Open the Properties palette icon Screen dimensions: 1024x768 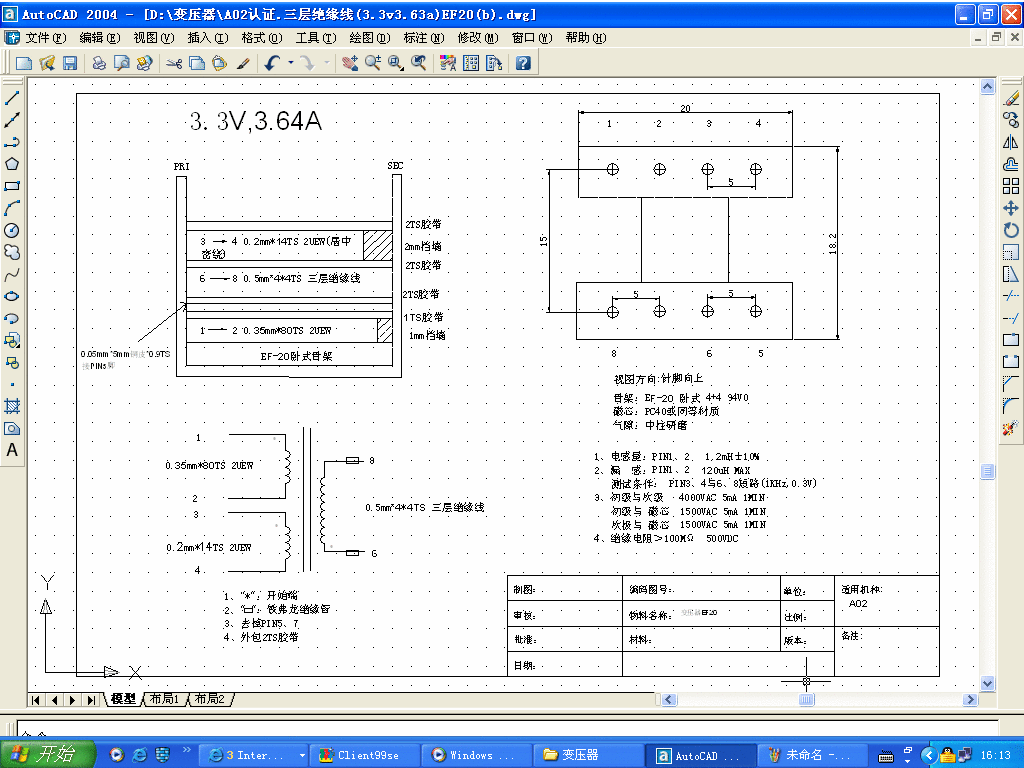[448, 63]
